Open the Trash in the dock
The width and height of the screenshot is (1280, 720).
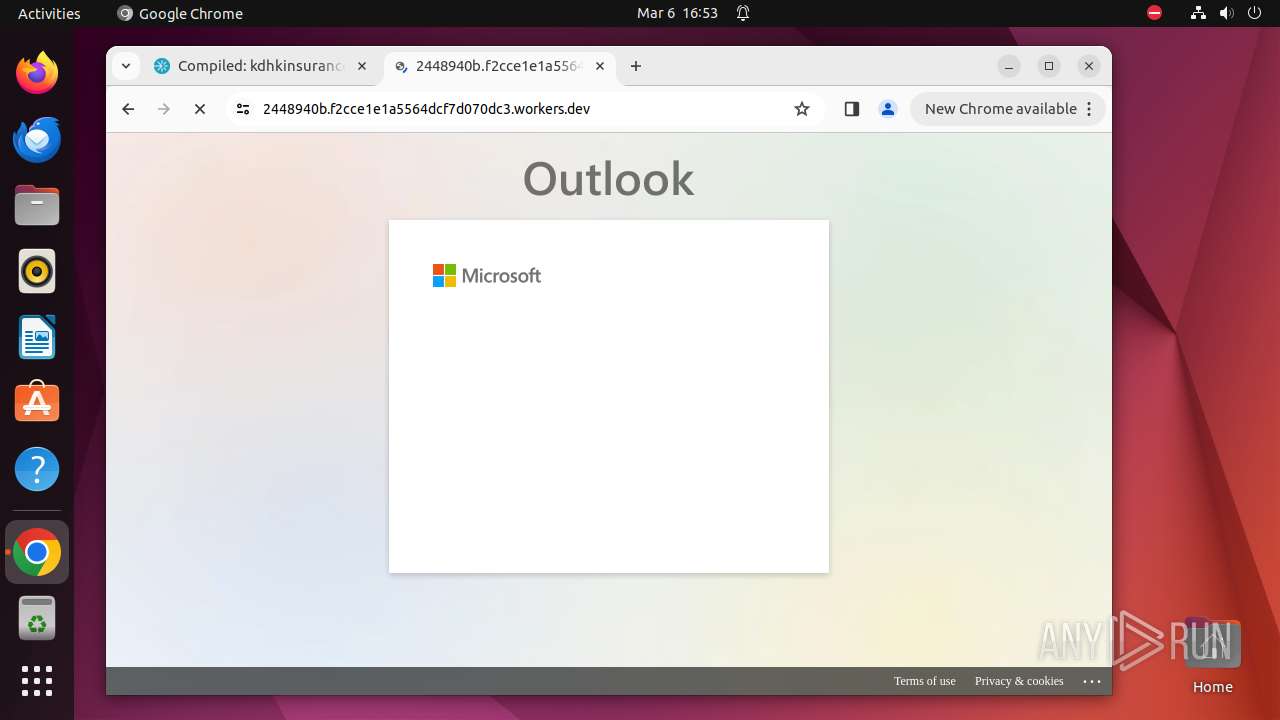(x=37, y=618)
